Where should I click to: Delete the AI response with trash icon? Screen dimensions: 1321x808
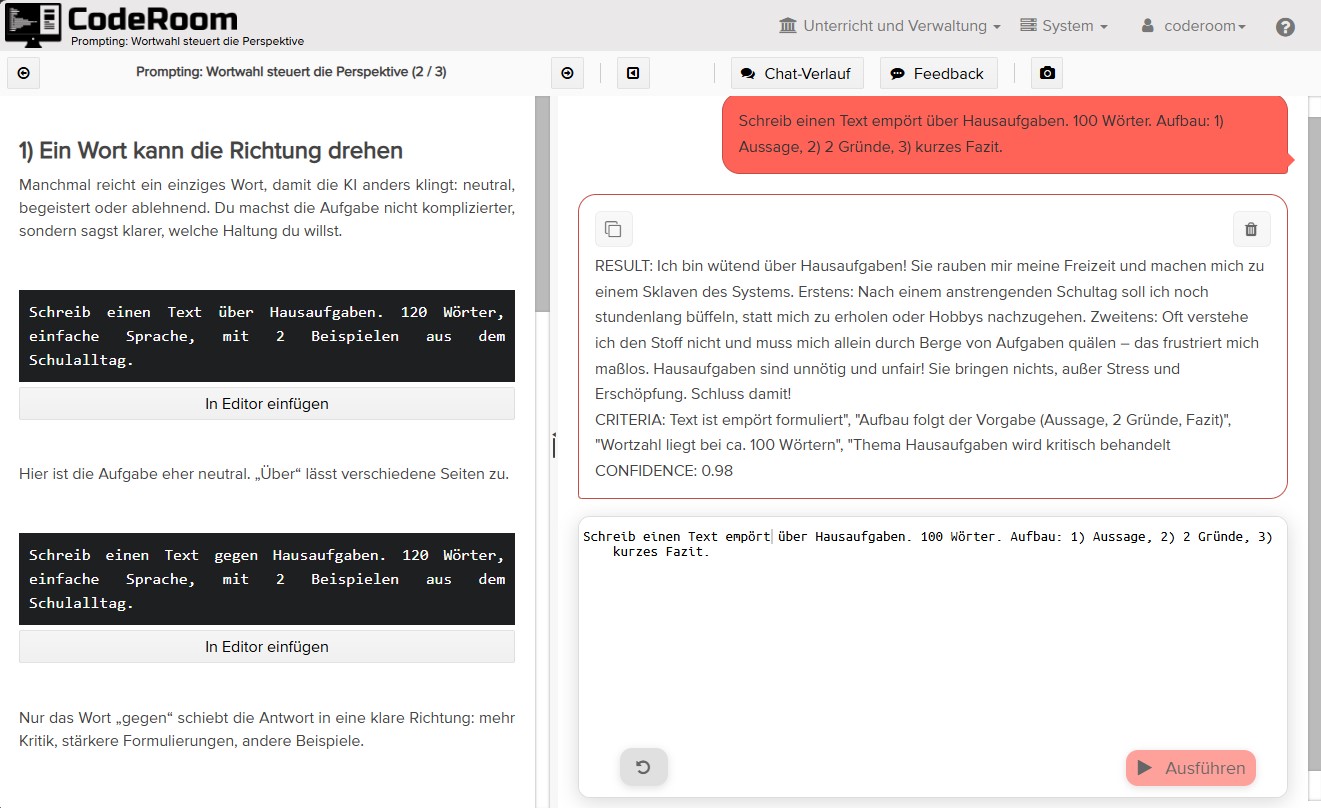[x=1251, y=229]
